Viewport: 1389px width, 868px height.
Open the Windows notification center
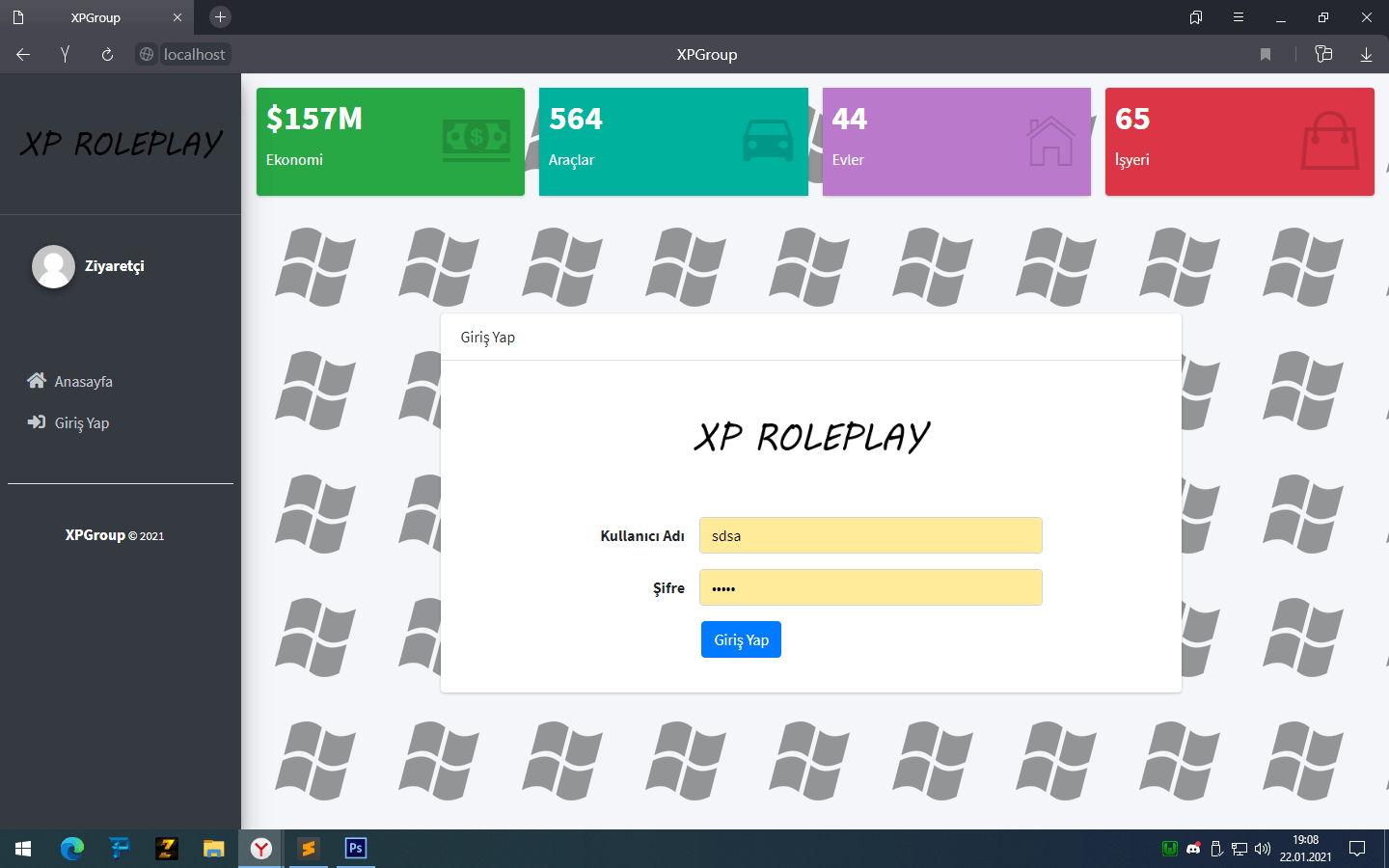(1357, 849)
